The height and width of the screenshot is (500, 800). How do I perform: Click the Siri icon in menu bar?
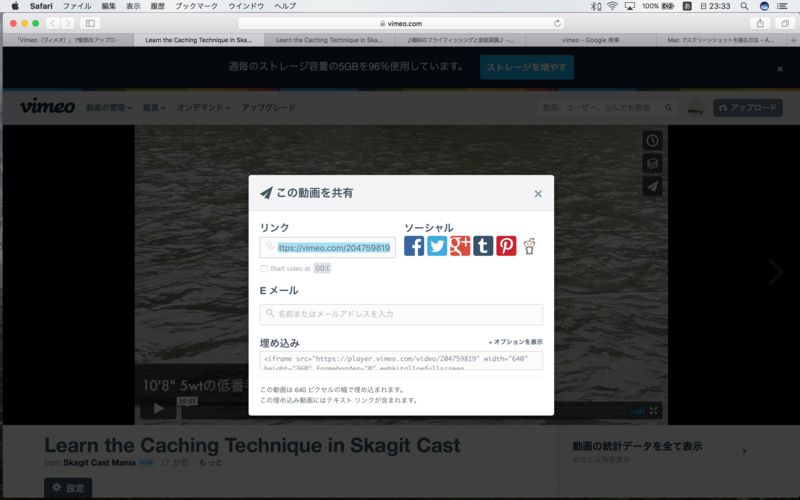pos(764,6)
